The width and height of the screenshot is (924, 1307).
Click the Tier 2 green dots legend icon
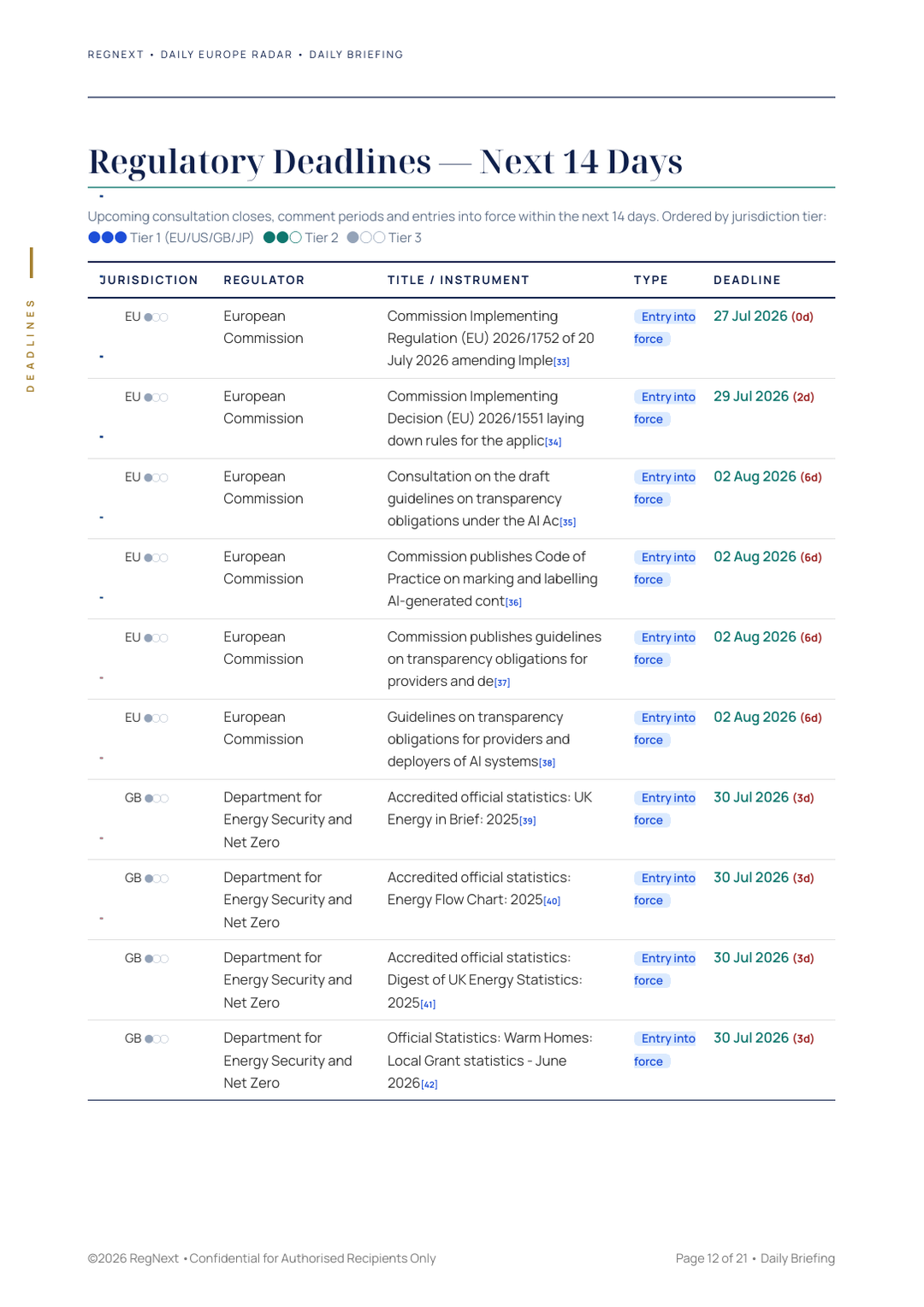(282, 238)
